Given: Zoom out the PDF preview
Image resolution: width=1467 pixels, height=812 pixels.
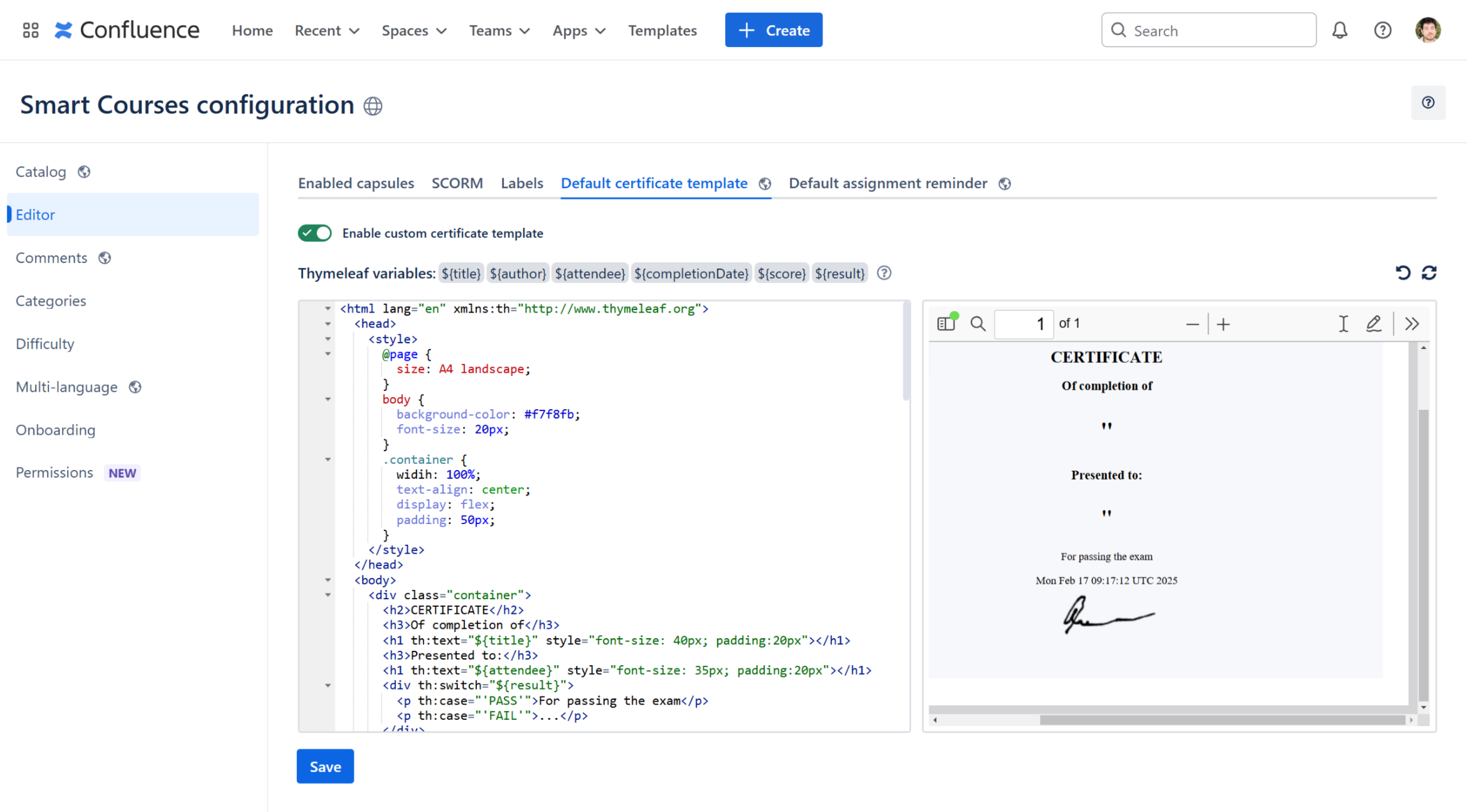Looking at the screenshot, I should [x=1192, y=324].
